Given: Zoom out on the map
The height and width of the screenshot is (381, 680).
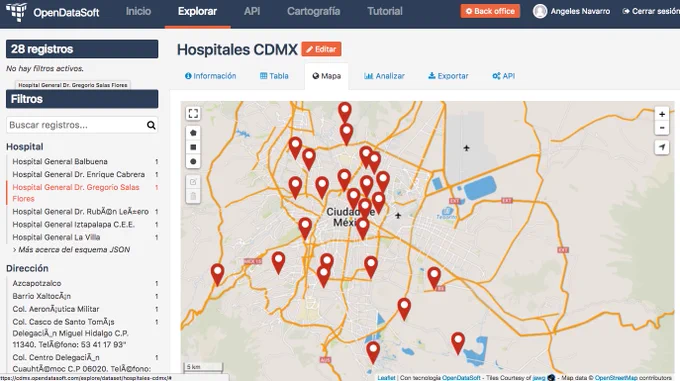Looking at the screenshot, I should (x=662, y=128).
